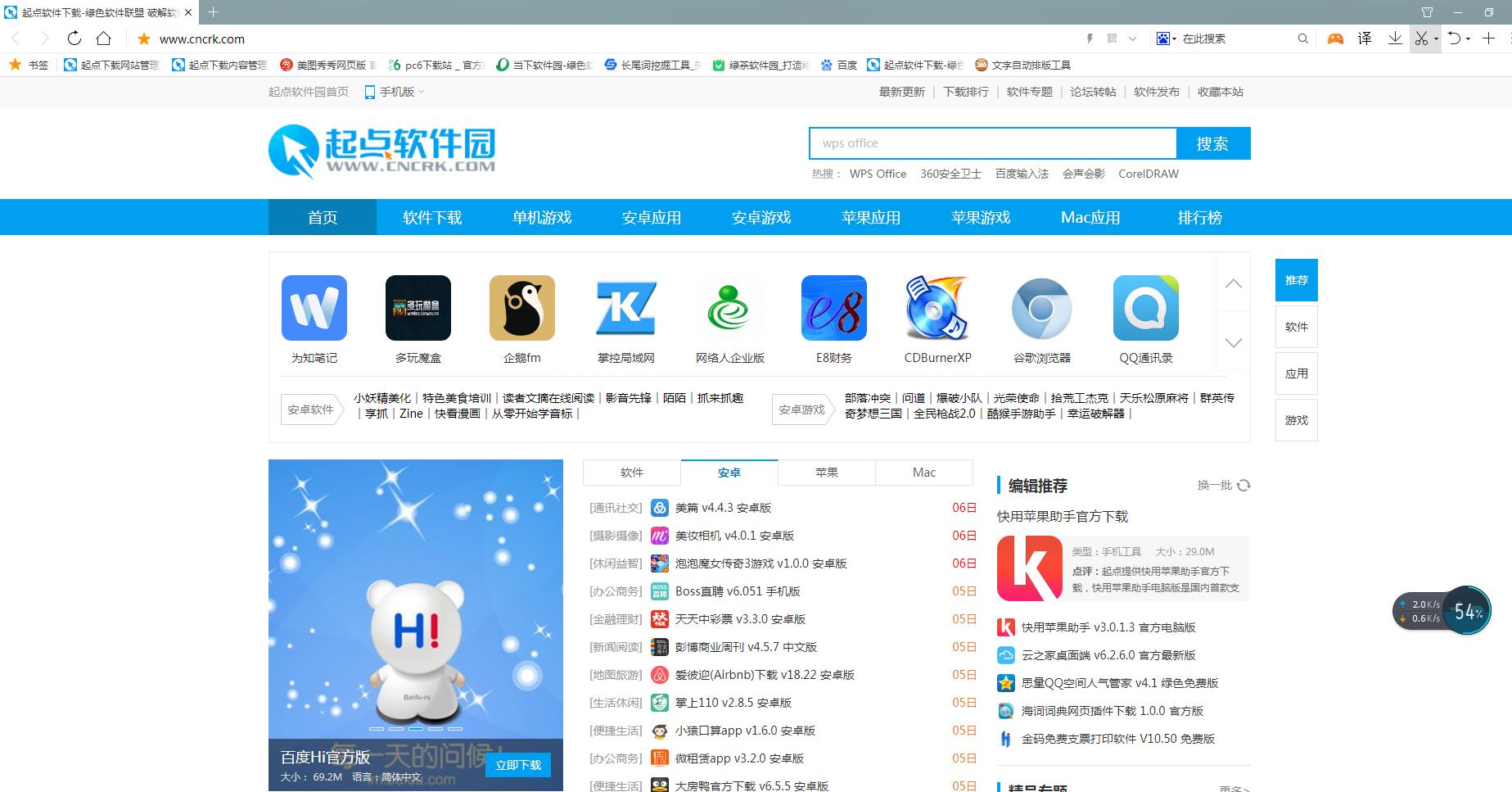1512x792 pixels.
Task: Switch to the 苹果 tab
Action: [826, 473]
